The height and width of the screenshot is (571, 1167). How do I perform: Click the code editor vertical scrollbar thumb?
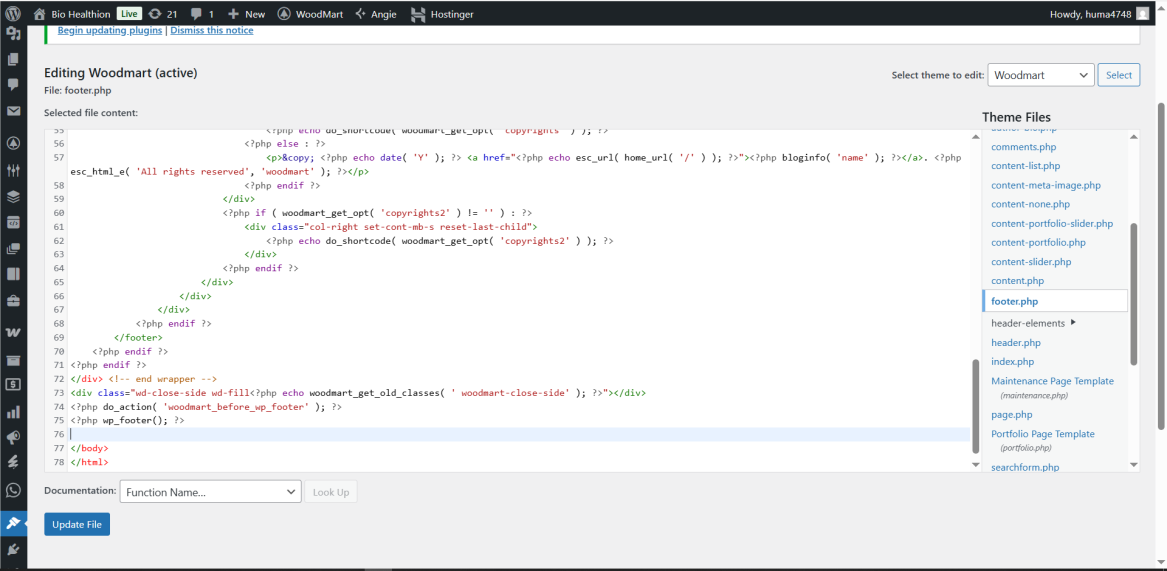click(976, 406)
